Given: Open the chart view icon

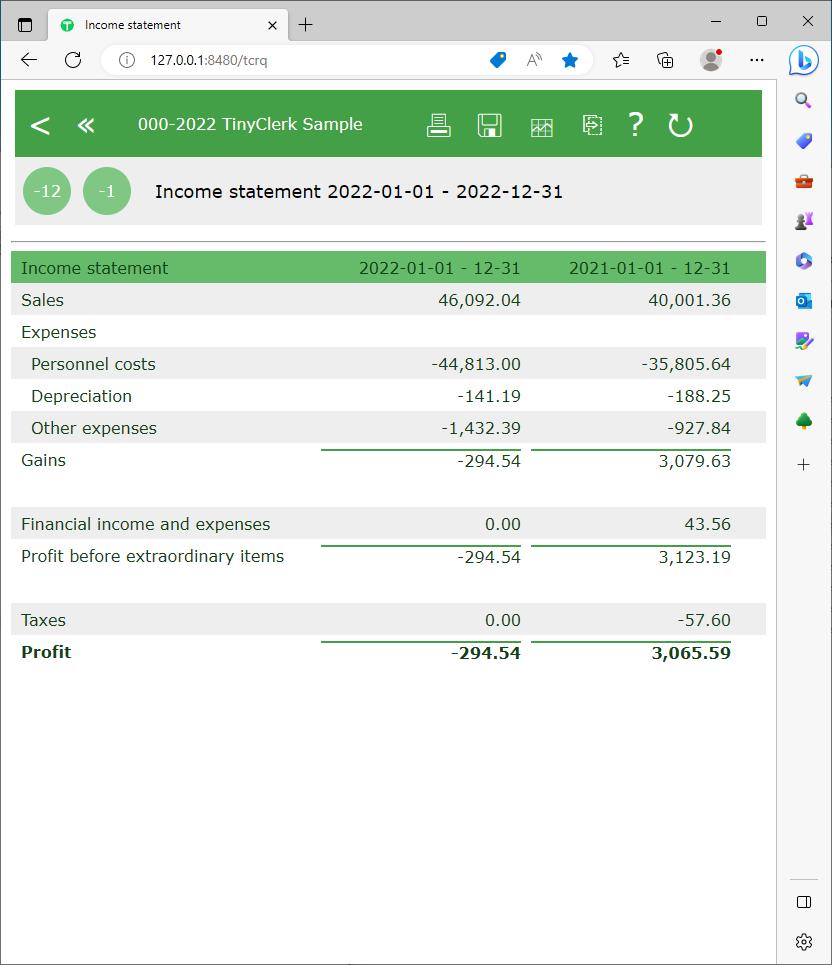Looking at the screenshot, I should coord(541,126).
